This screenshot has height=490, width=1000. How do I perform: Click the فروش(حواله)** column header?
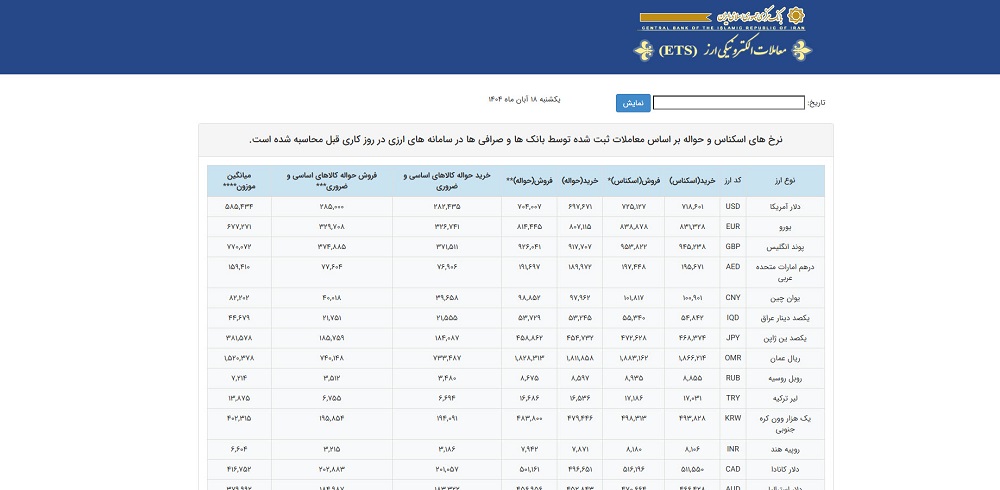[529, 181]
